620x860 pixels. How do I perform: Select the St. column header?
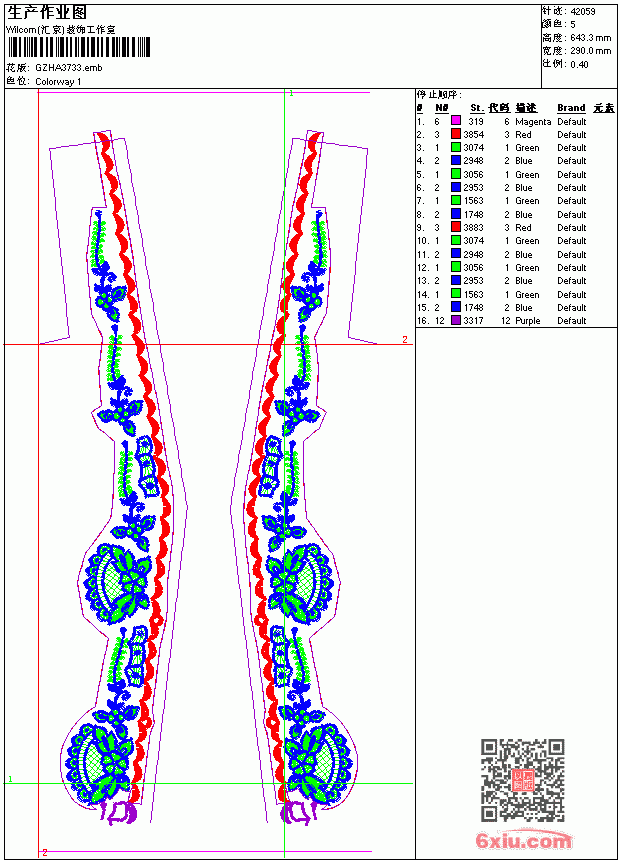point(477,108)
